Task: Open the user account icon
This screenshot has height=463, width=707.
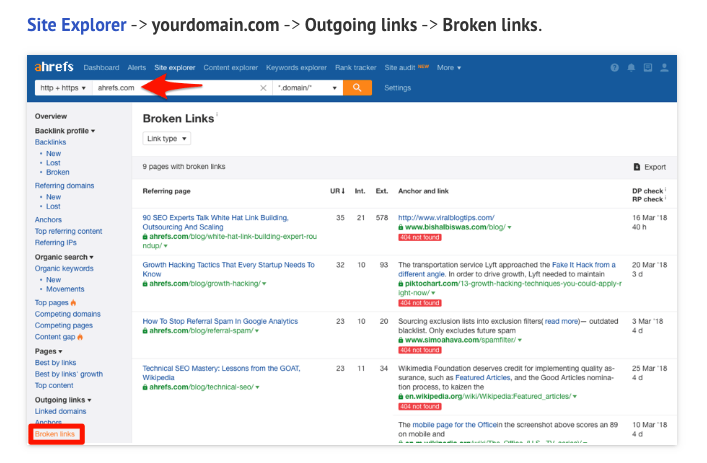Action: point(664,68)
